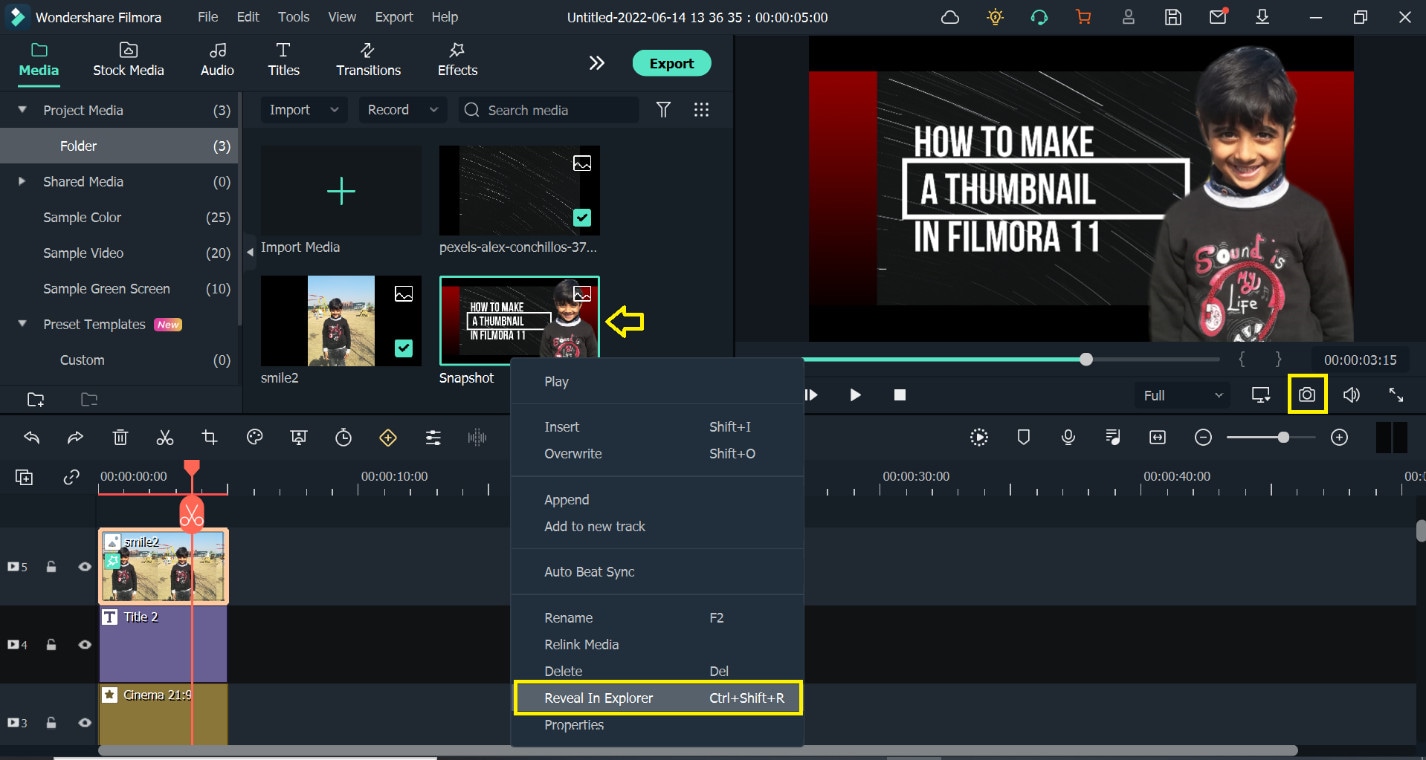Click the fullscreen expand icon in preview

[x=1396, y=395]
